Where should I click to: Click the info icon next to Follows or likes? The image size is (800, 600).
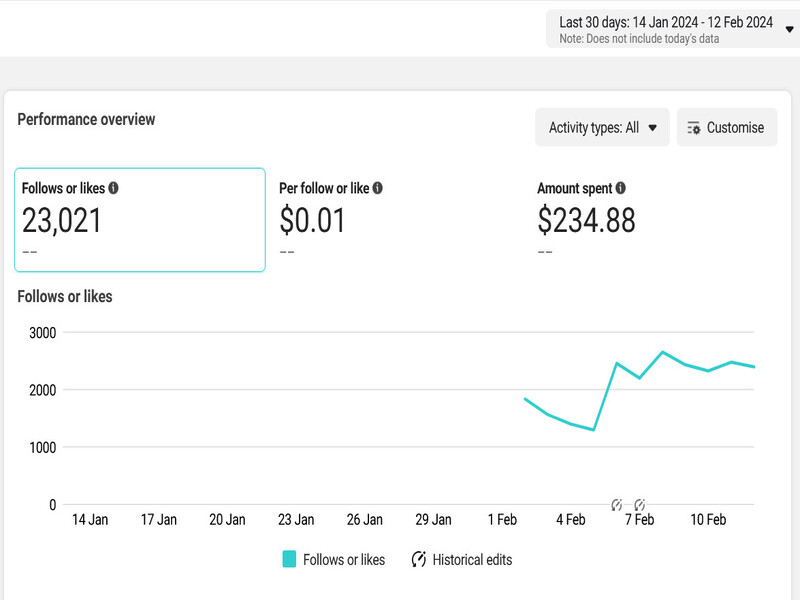[111, 188]
